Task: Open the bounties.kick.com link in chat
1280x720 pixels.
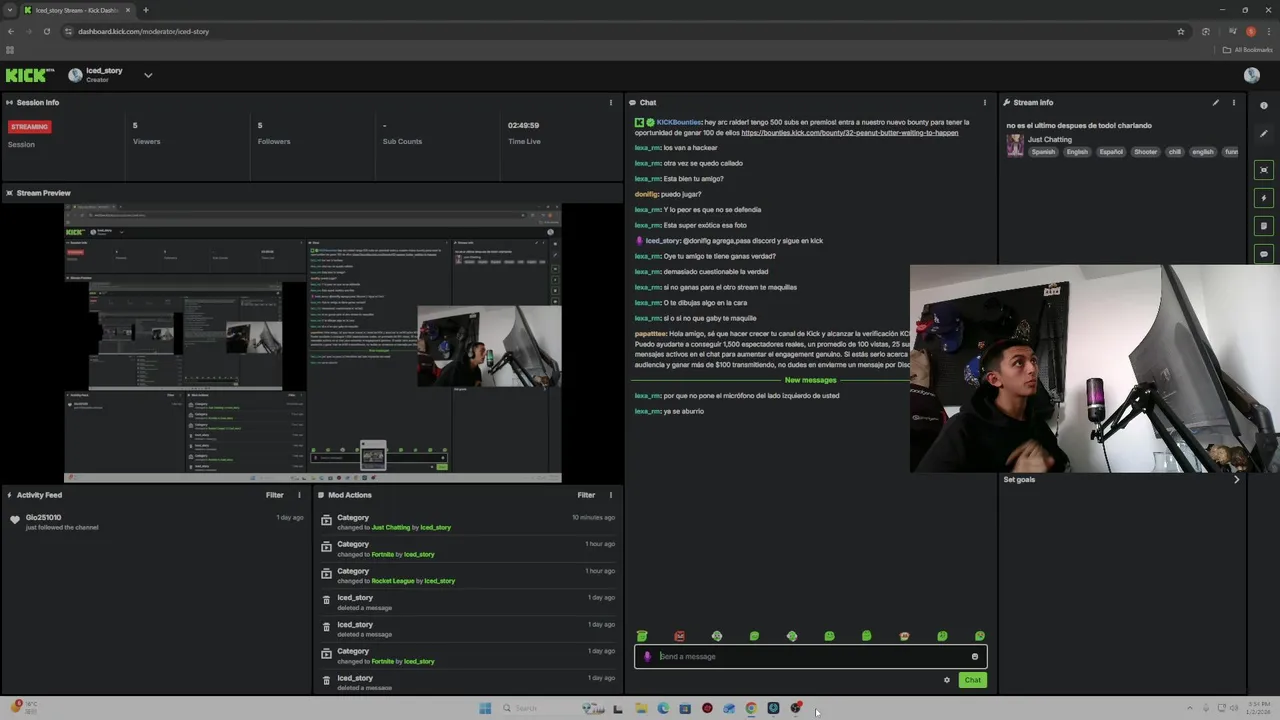Action: tap(850, 133)
